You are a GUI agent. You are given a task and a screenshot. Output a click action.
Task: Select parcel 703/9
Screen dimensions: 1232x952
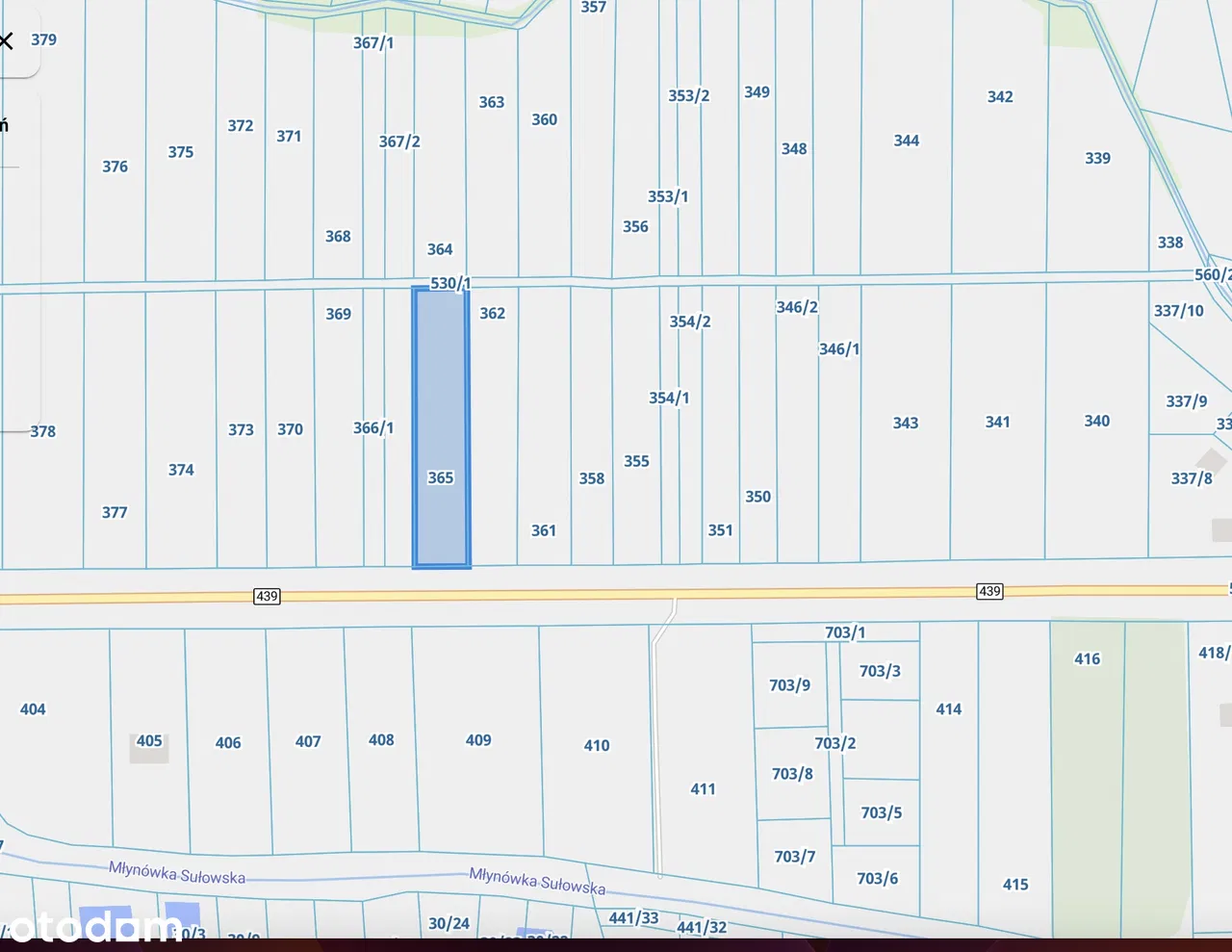coord(789,685)
